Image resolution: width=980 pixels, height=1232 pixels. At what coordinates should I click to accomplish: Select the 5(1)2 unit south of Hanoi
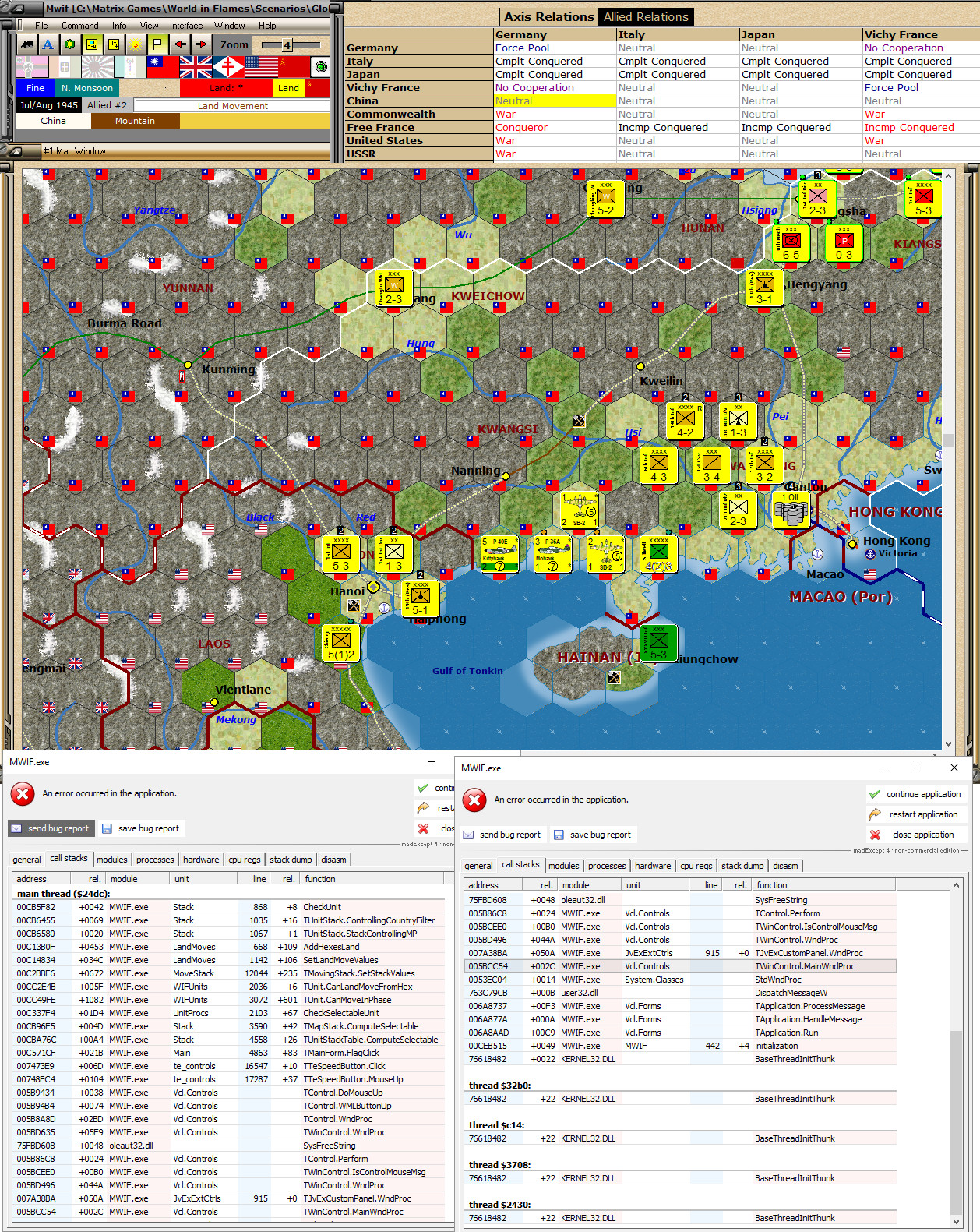click(x=340, y=643)
